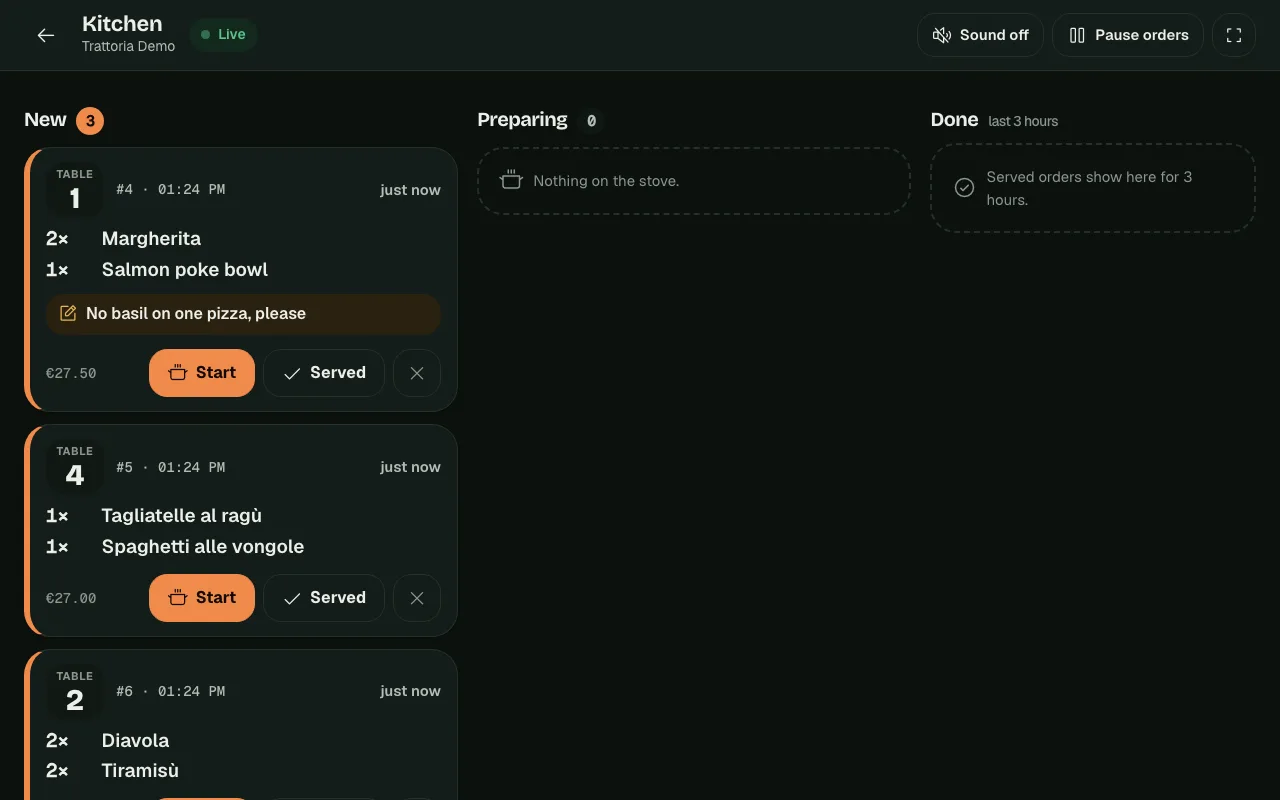Select the New orders count badge
Screen dimensions: 1280x800
point(90,121)
